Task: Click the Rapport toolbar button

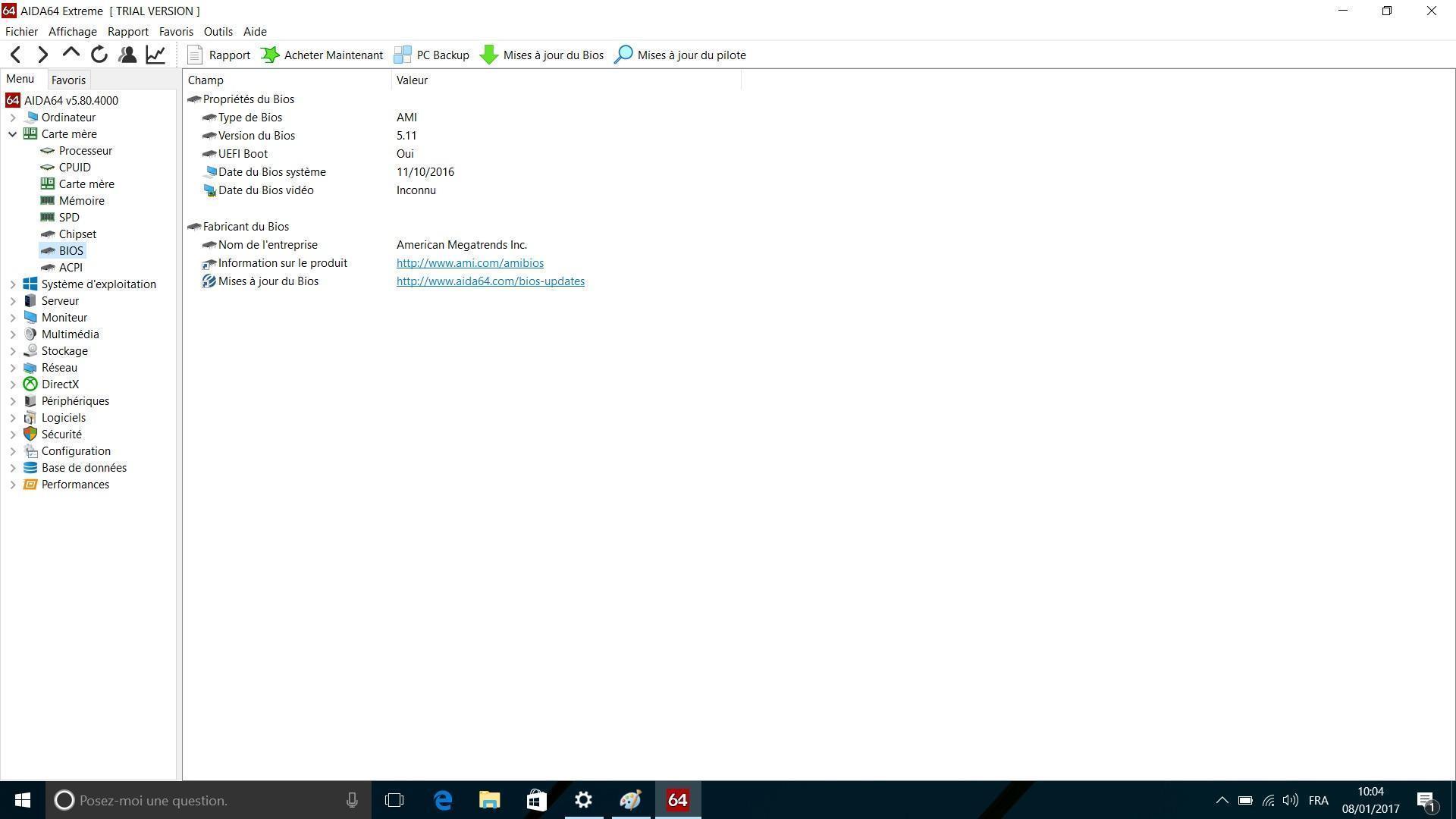Action: click(x=218, y=55)
